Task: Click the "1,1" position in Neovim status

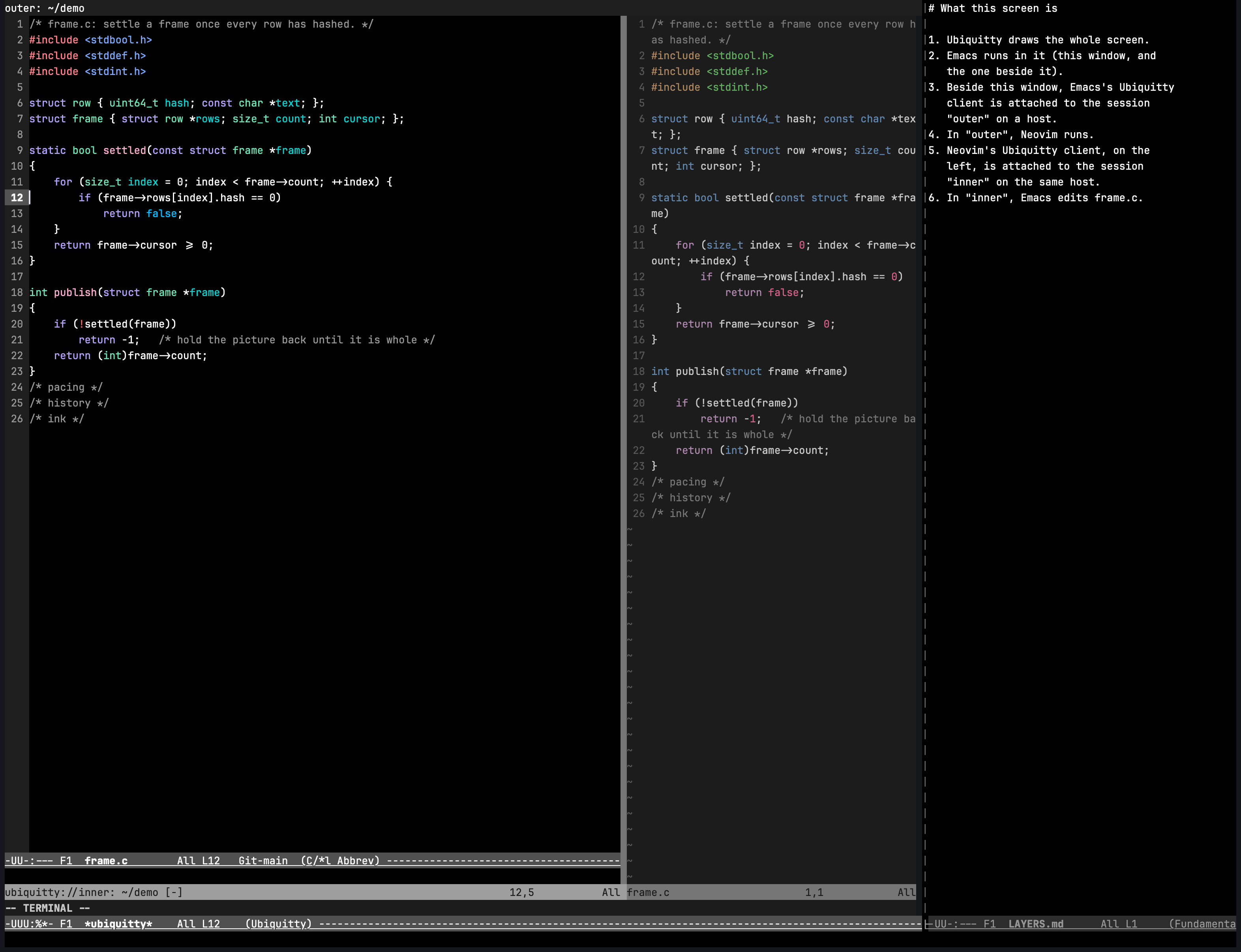Action: tap(814, 892)
